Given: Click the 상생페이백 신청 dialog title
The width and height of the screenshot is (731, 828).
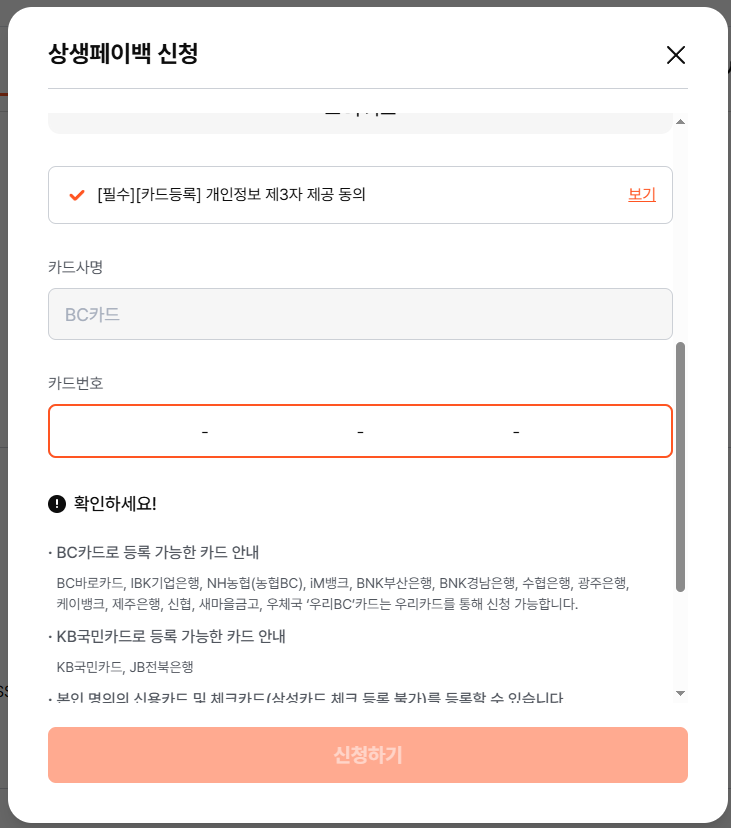Looking at the screenshot, I should pyautogui.click(x=123, y=54).
